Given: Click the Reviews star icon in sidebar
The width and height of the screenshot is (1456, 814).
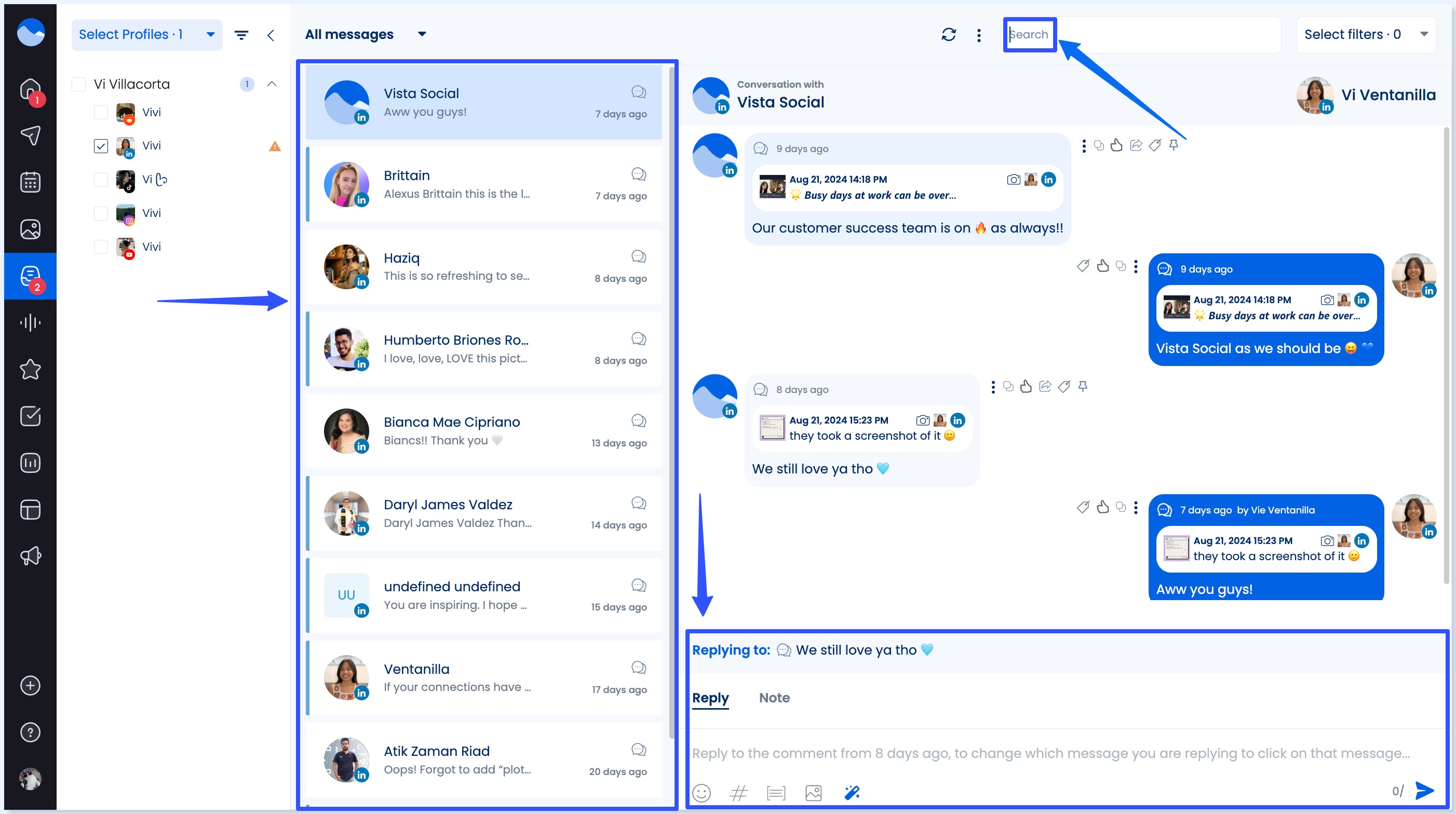Looking at the screenshot, I should [30, 369].
